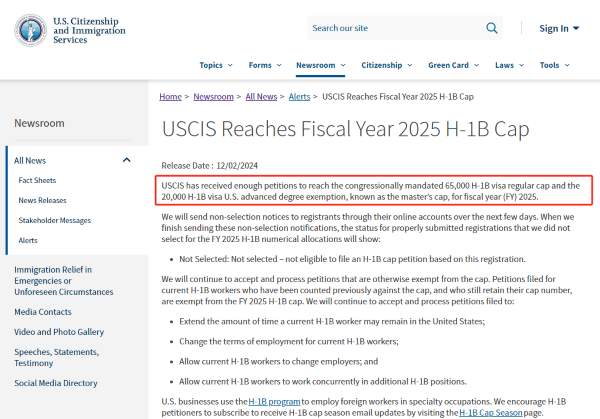Select News Releases in sidebar

click(x=42, y=200)
